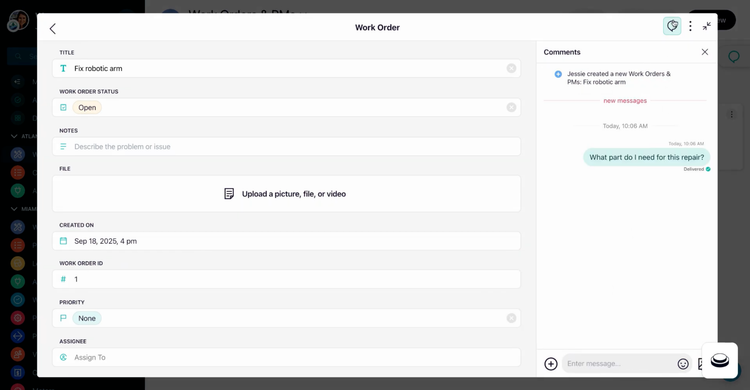The width and height of the screenshot is (750, 390).
Task: Collapse the Work Order window with arrows icon
Action: (x=706, y=26)
